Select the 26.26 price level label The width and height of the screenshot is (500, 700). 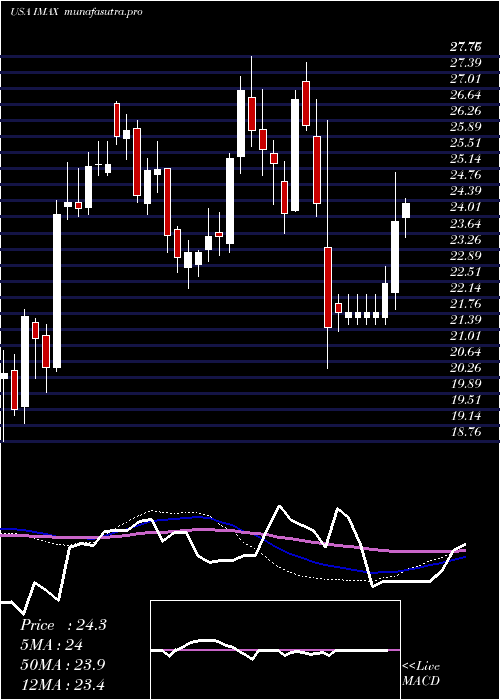(x=466, y=111)
